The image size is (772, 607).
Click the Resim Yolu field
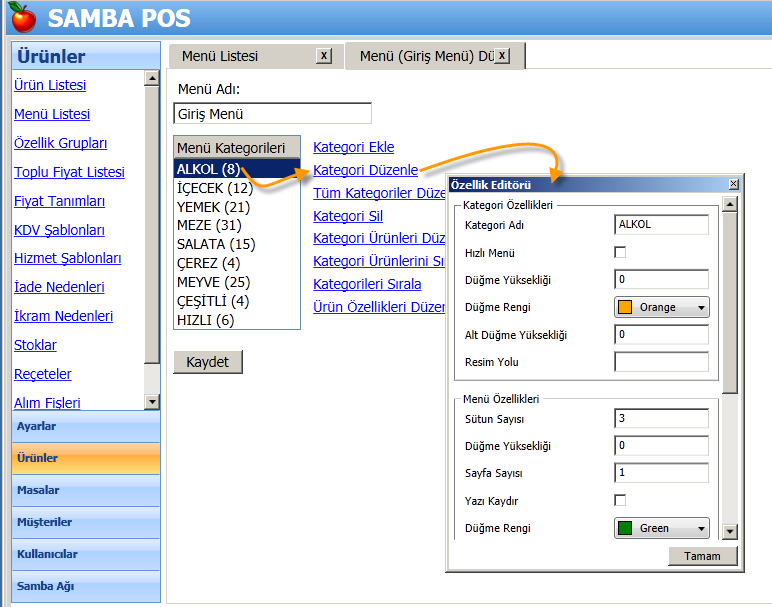coord(661,362)
